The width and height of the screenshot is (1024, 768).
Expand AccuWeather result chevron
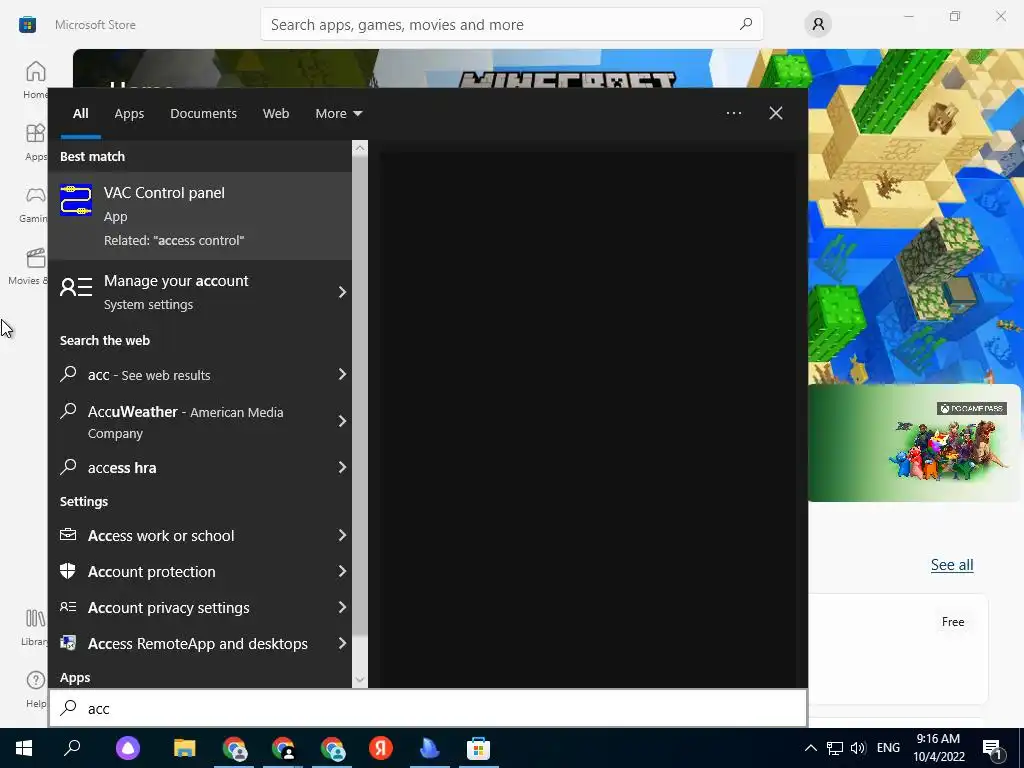[342, 421]
